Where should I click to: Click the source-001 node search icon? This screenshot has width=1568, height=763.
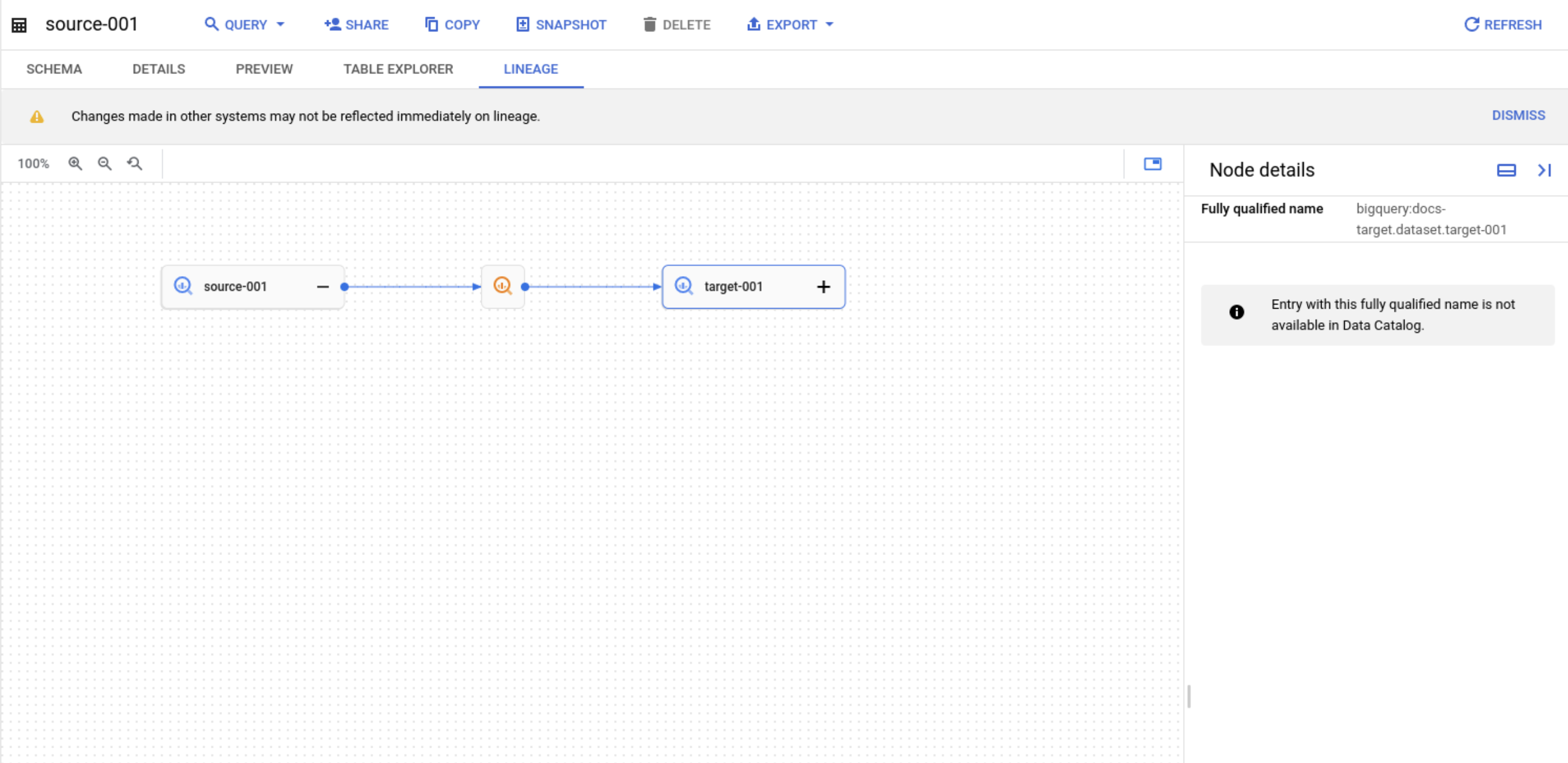[x=183, y=286]
